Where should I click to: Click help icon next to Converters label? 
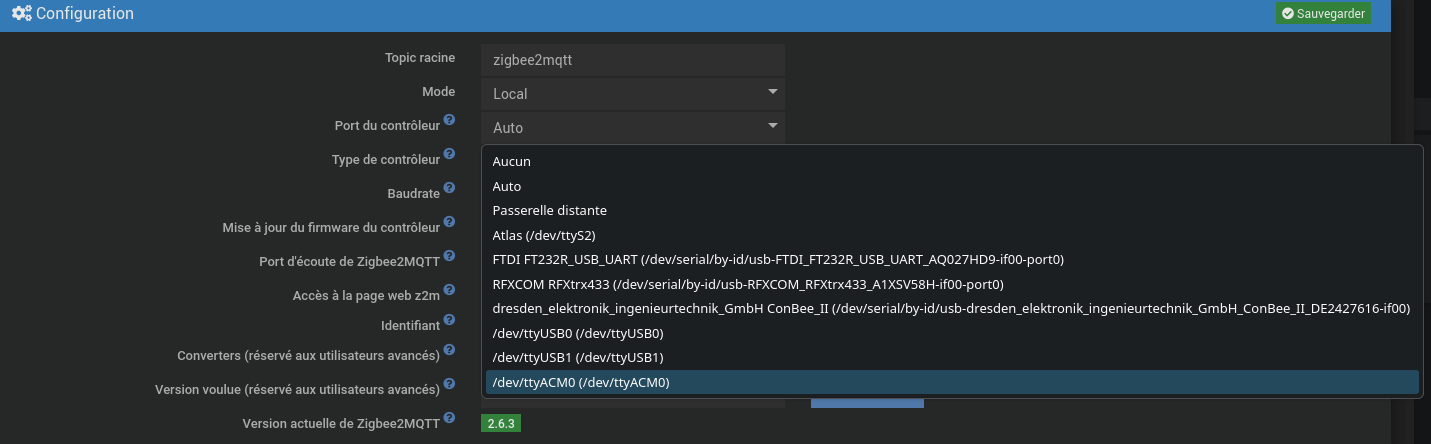coord(450,351)
